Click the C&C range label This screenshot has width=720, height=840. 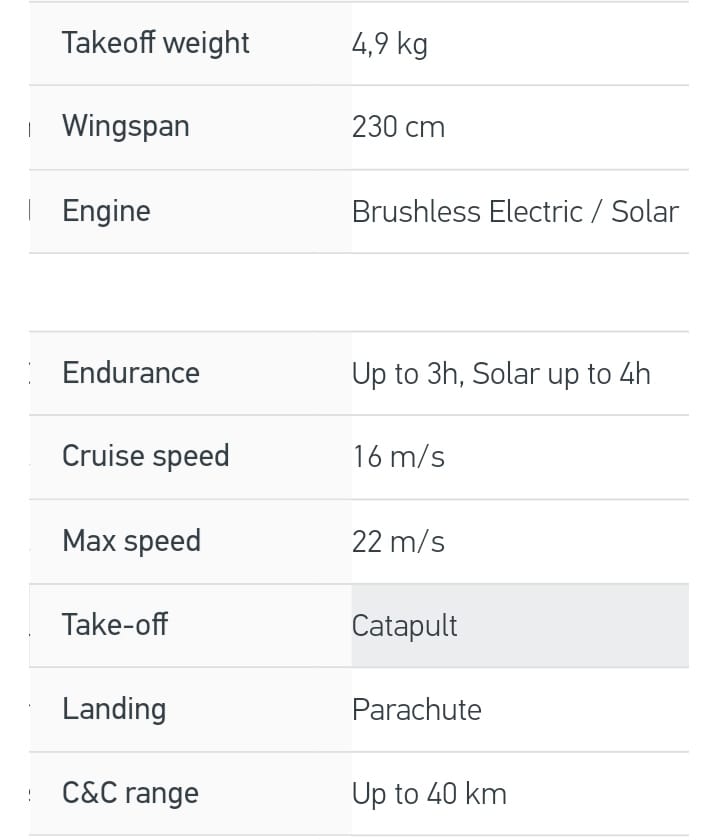click(130, 793)
